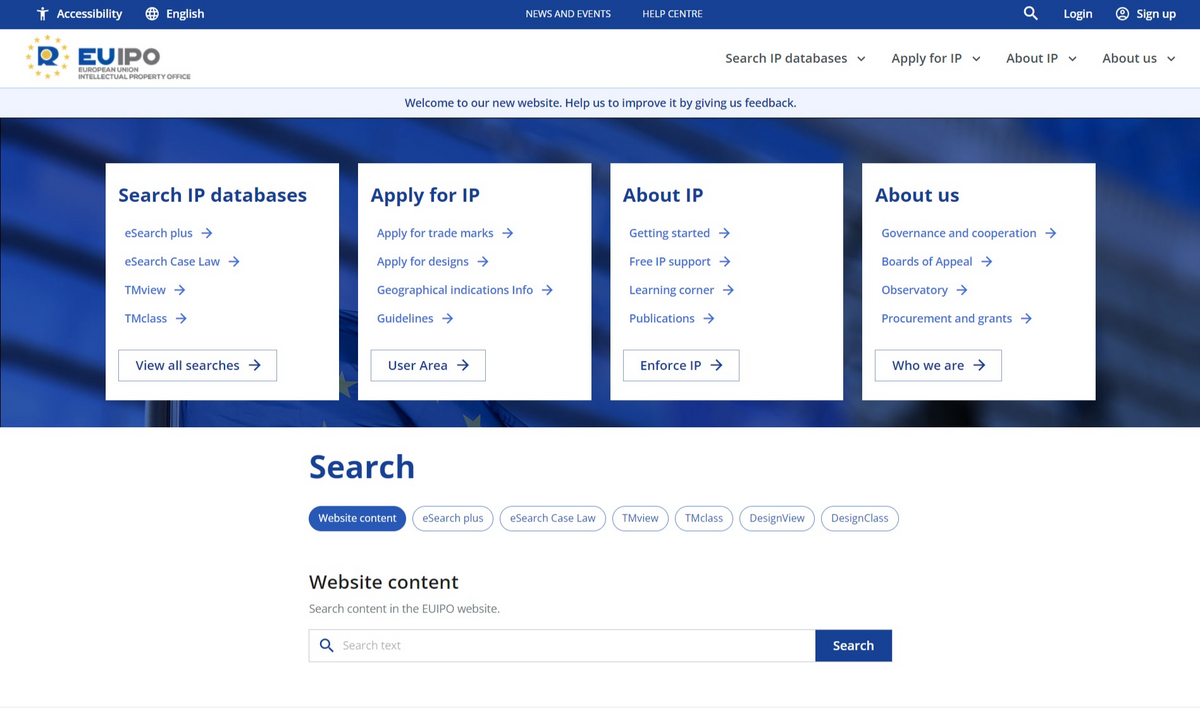The image size is (1200, 708).
Task: Open TMclass link in Search card
Action: [156, 319]
